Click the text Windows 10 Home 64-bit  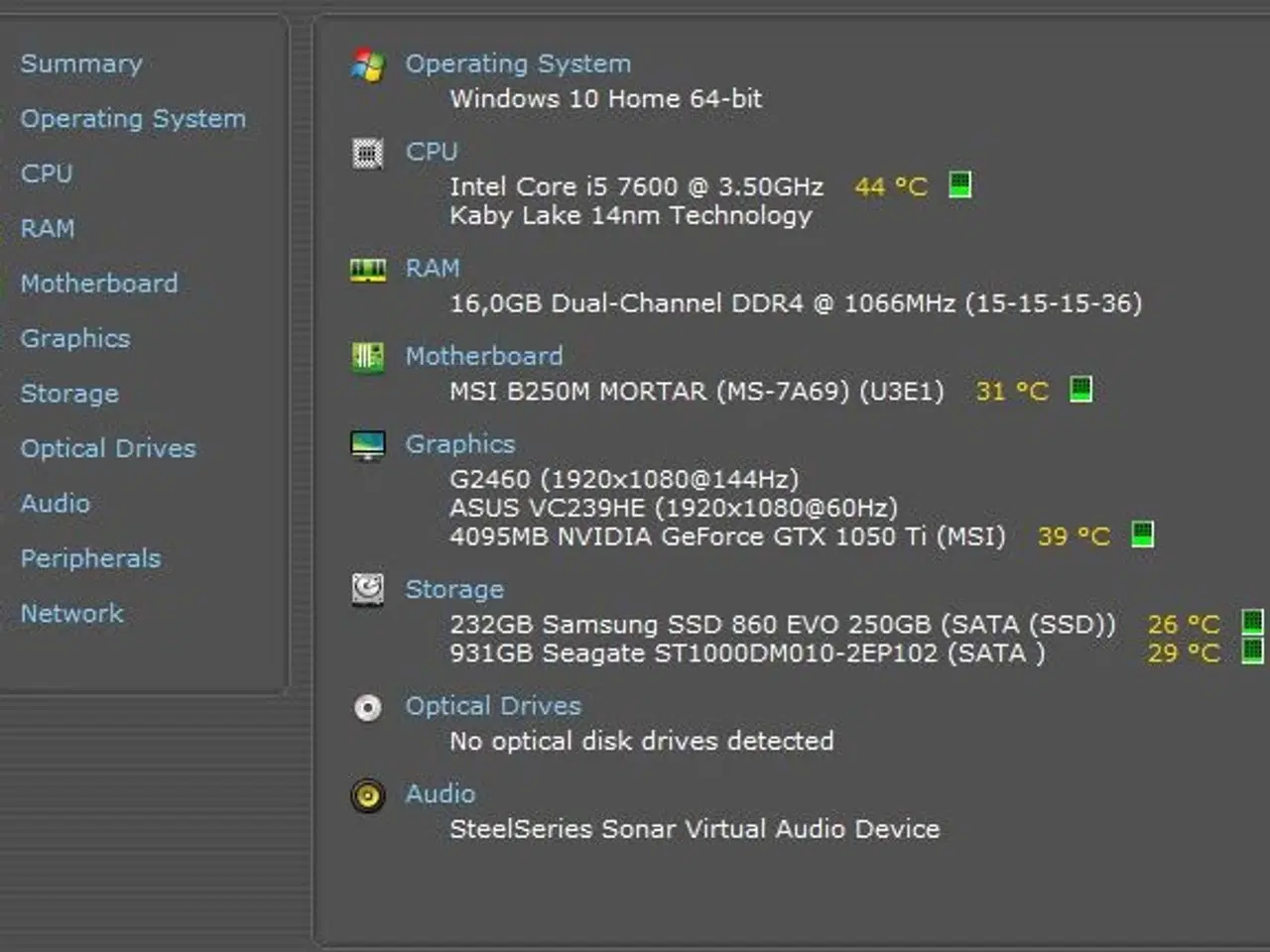pos(606,99)
